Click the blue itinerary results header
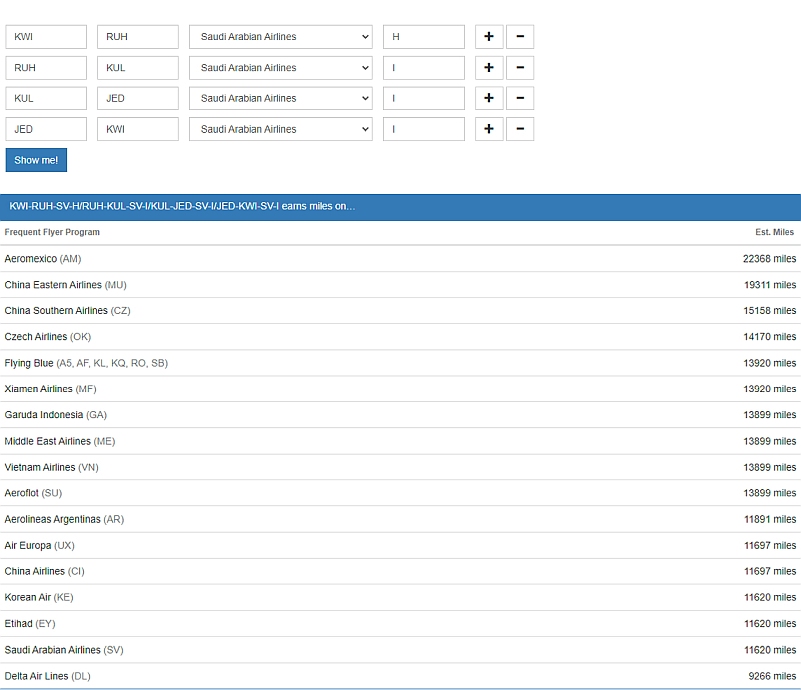This screenshot has height=690, width=801. click(x=400, y=207)
